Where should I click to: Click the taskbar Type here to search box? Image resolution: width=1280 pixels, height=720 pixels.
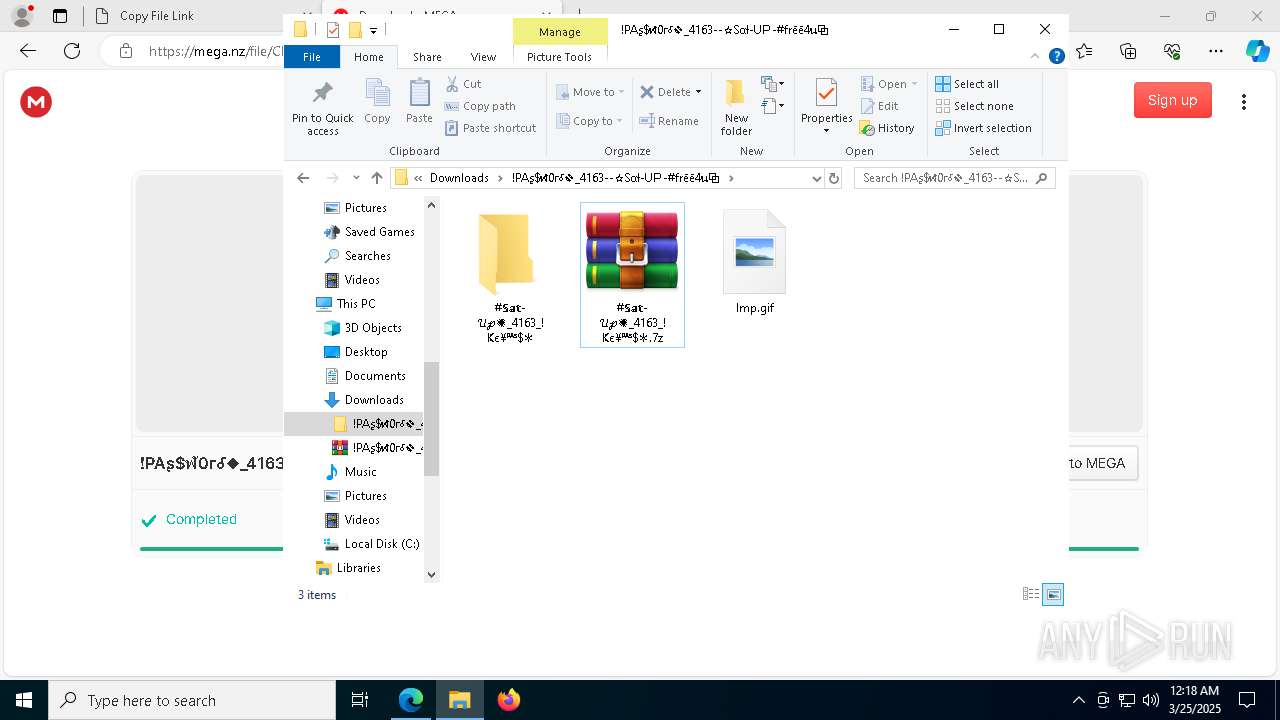click(x=192, y=700)
